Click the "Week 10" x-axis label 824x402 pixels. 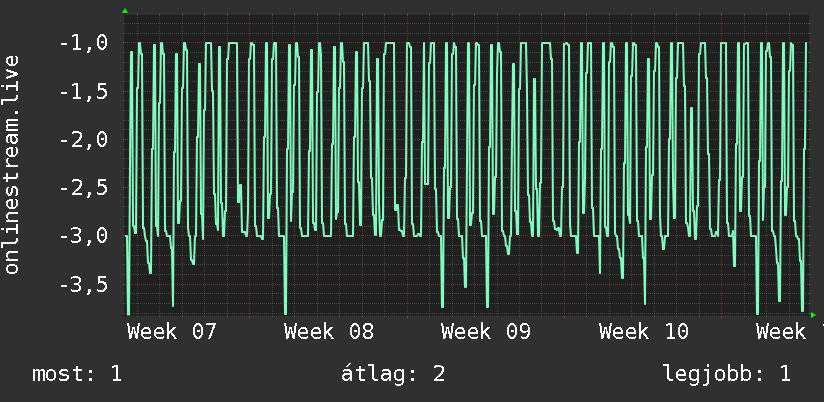tap(643, 332)
